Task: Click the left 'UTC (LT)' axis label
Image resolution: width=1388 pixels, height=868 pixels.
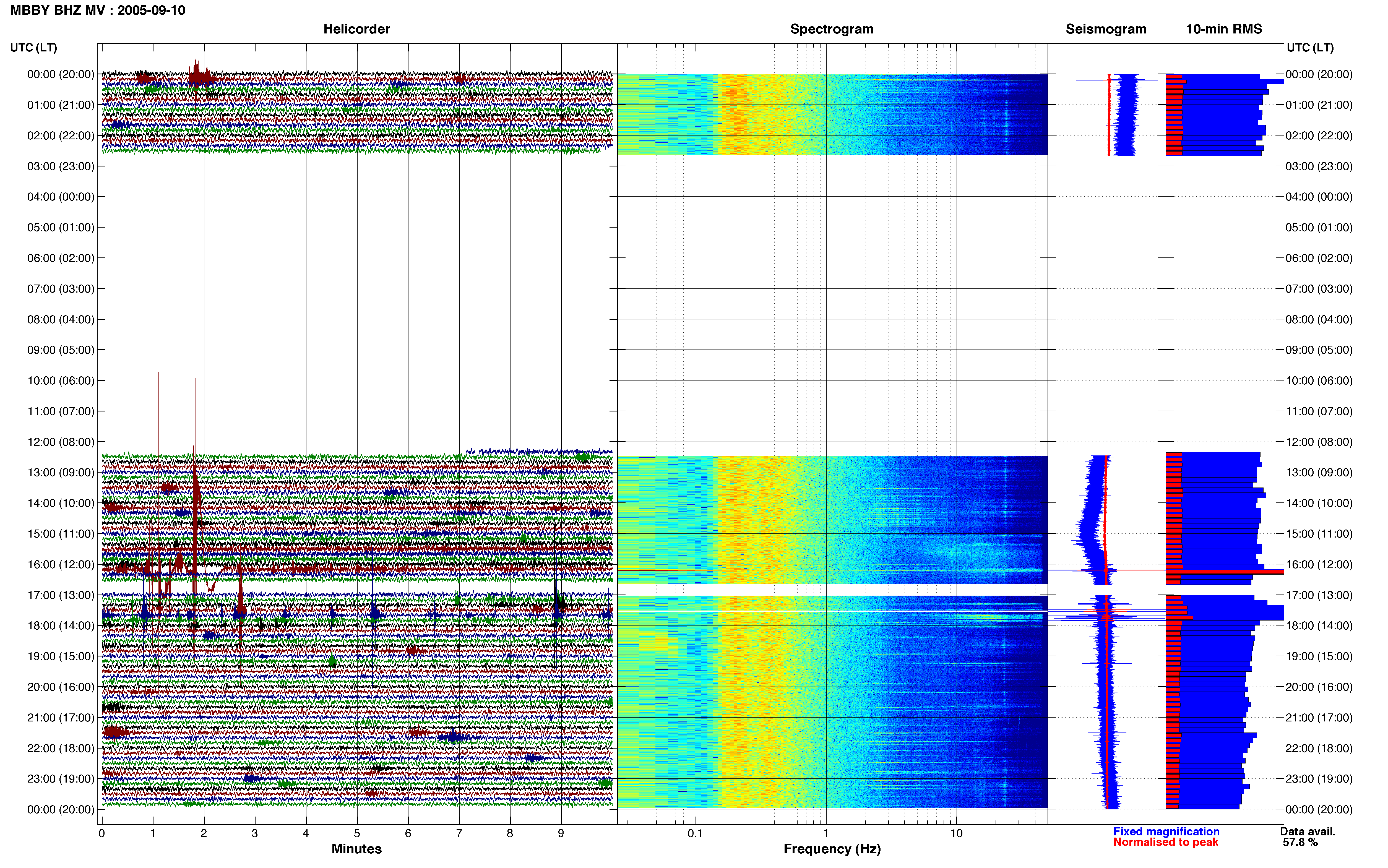Action: (34, 48)
